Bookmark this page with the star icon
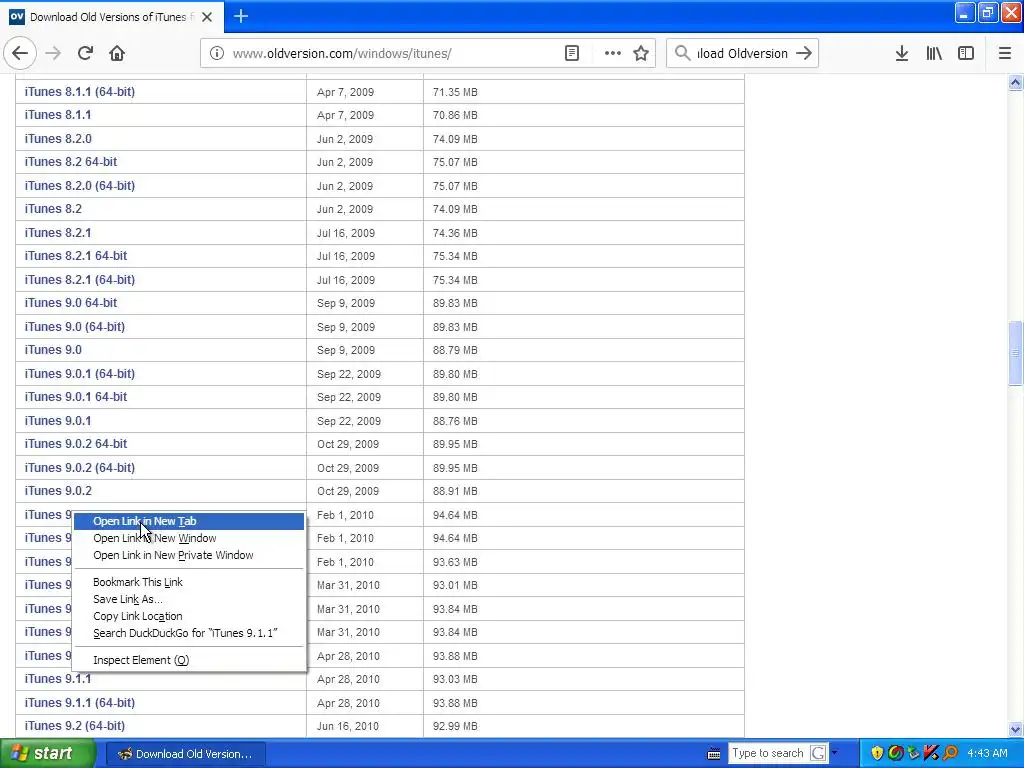 tap(641, 54)
